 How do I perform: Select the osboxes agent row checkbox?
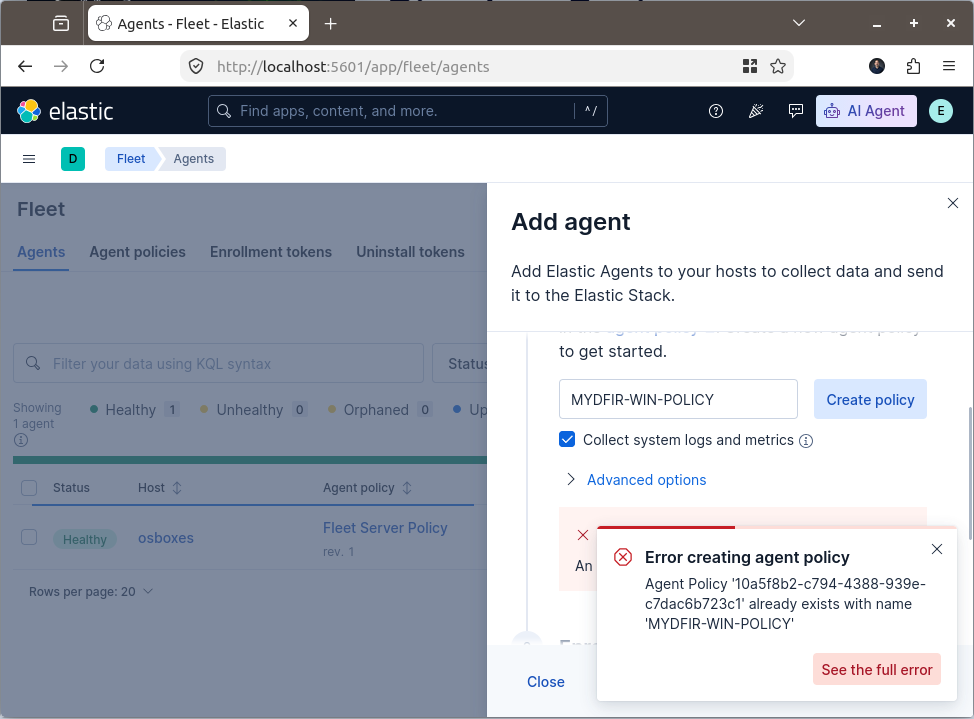[29, 537]
